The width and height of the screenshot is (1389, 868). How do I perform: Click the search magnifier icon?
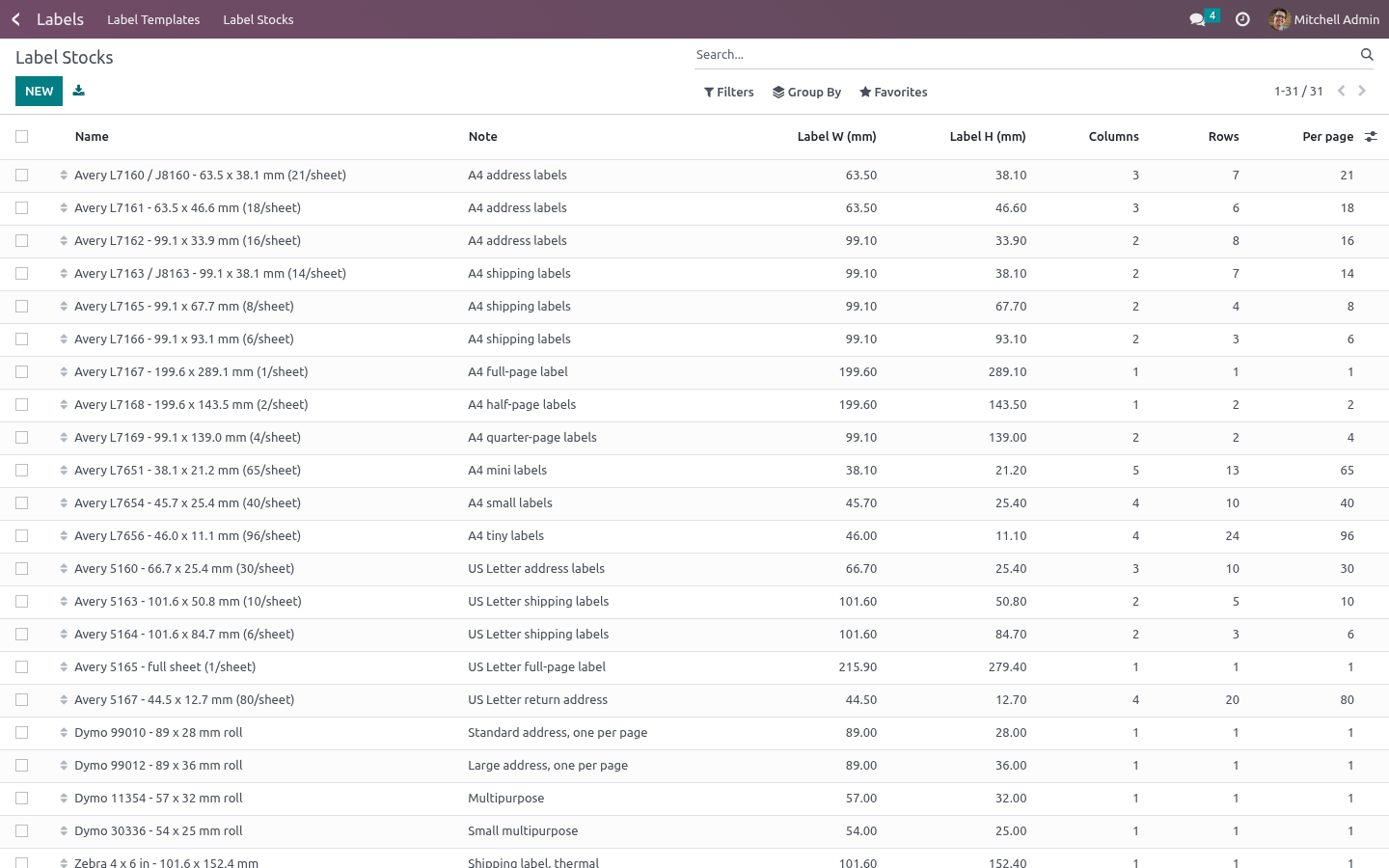pyautogui.click(x=1367, y=55)
